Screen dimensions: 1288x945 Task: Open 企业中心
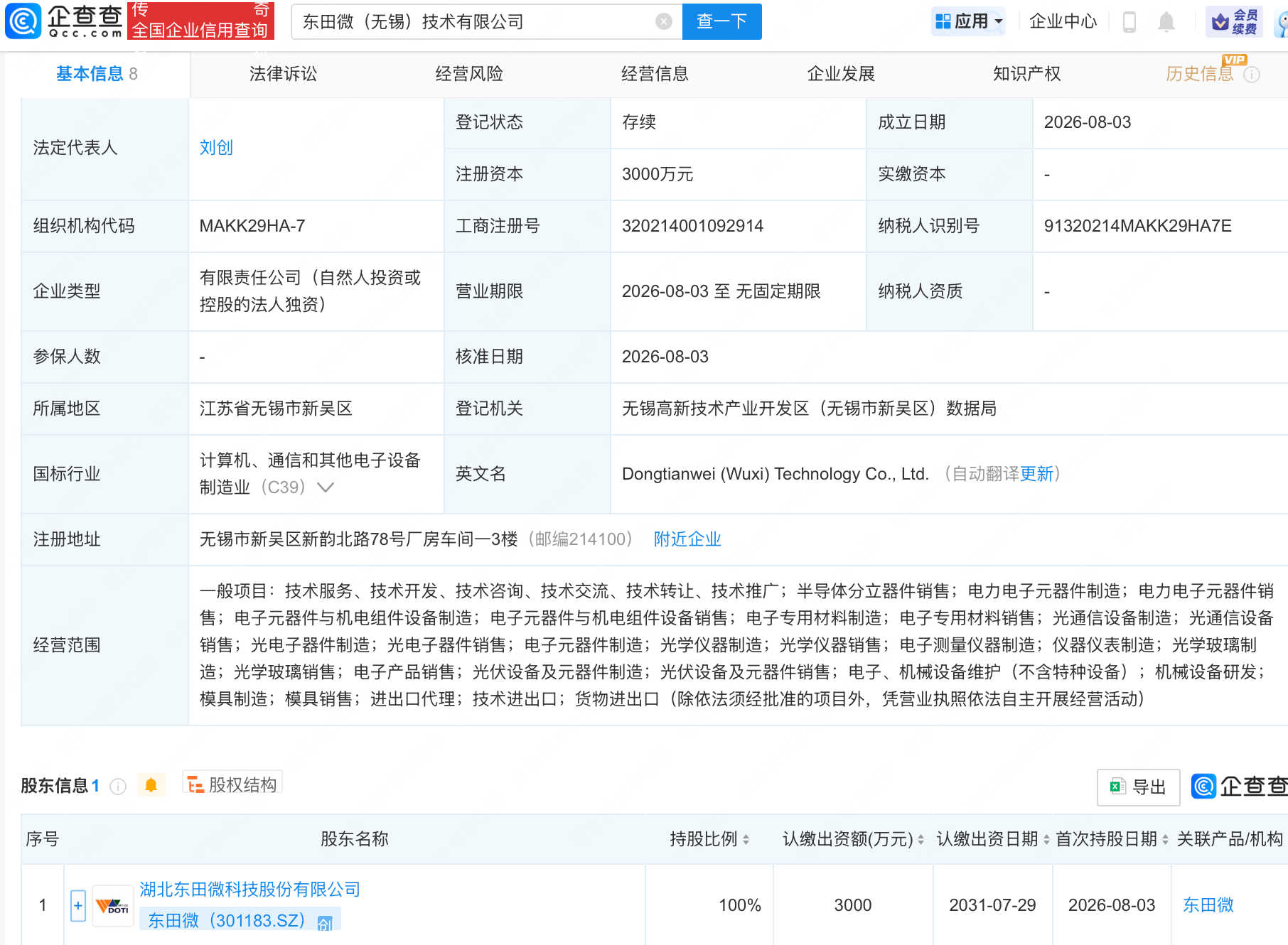pos(1063,21)
